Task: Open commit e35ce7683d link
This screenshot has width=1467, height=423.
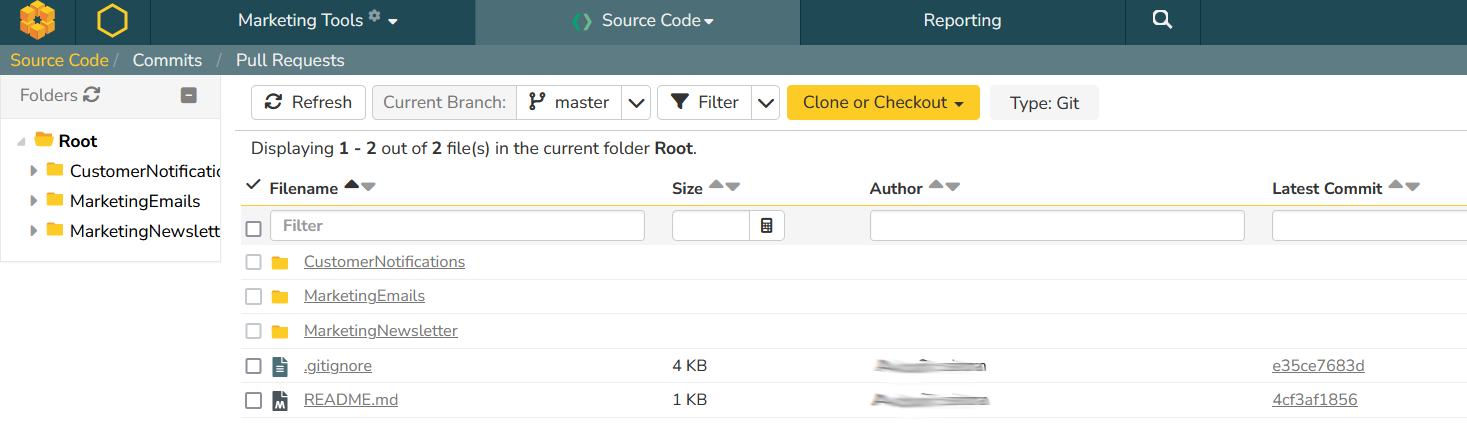Action: click(x=1318, y=366)
